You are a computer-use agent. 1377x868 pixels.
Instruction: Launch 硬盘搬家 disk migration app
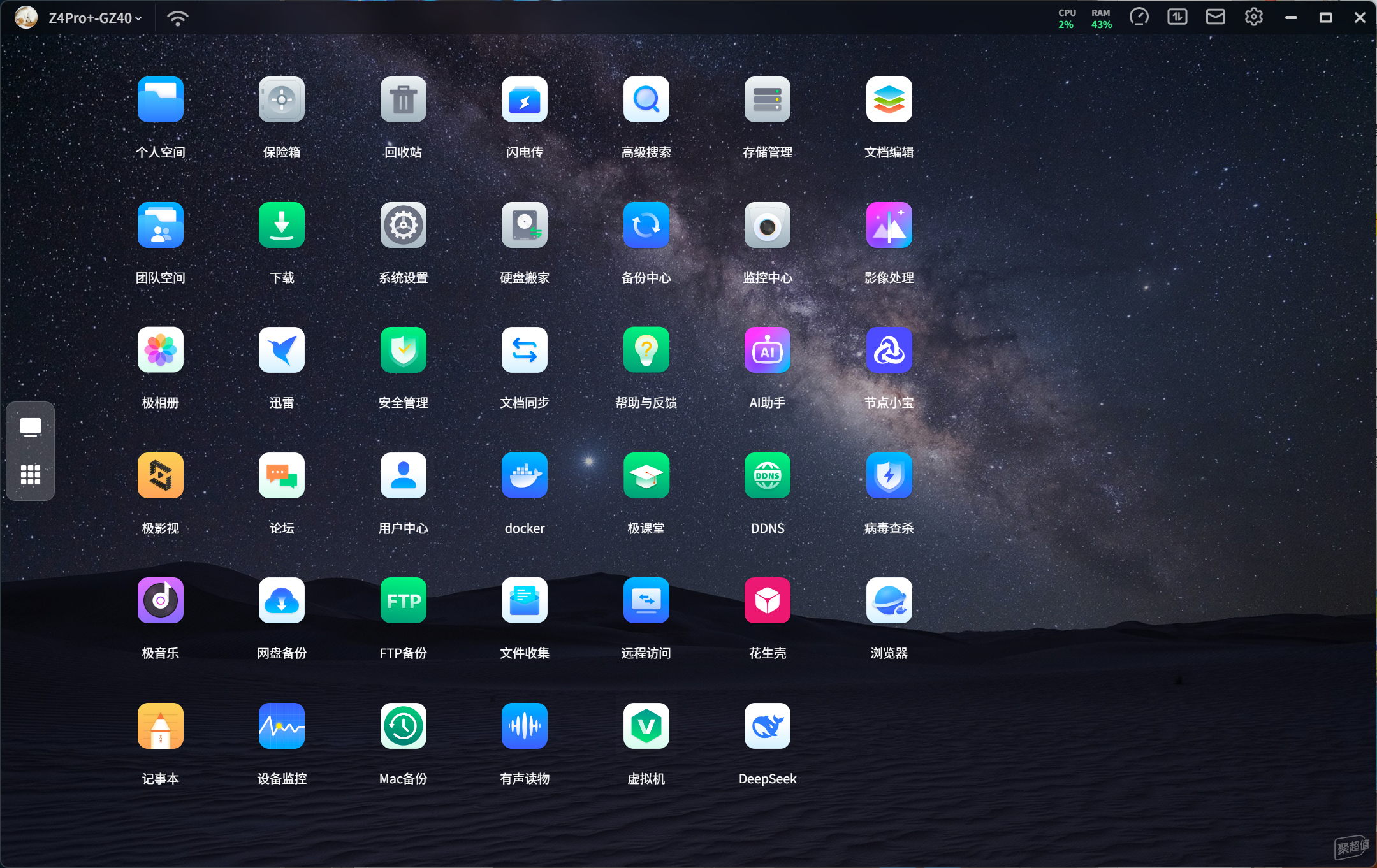pos(525,226)
